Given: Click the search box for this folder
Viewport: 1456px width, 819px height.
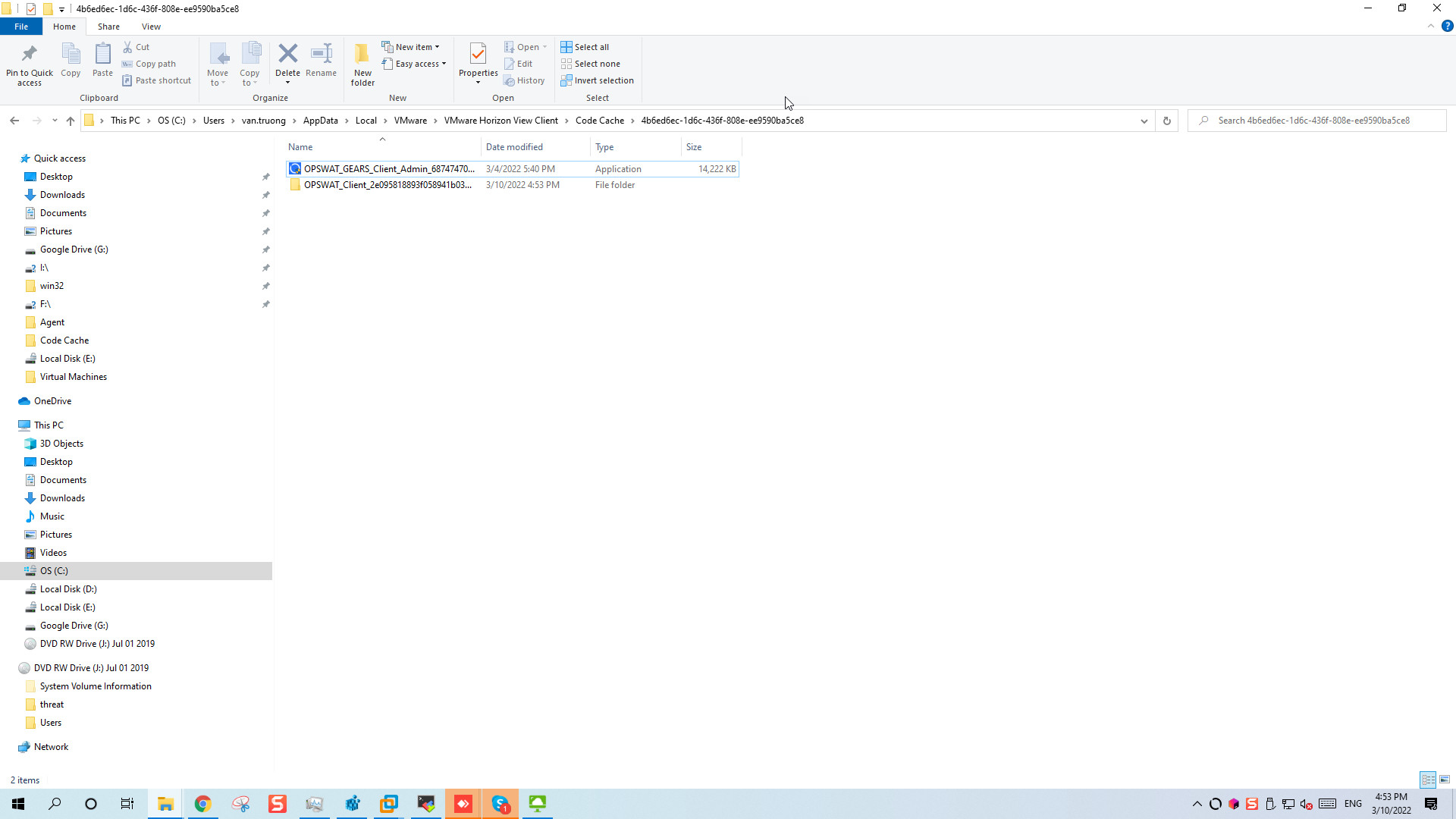Looking at the screenshot, I should point(1317,121).
